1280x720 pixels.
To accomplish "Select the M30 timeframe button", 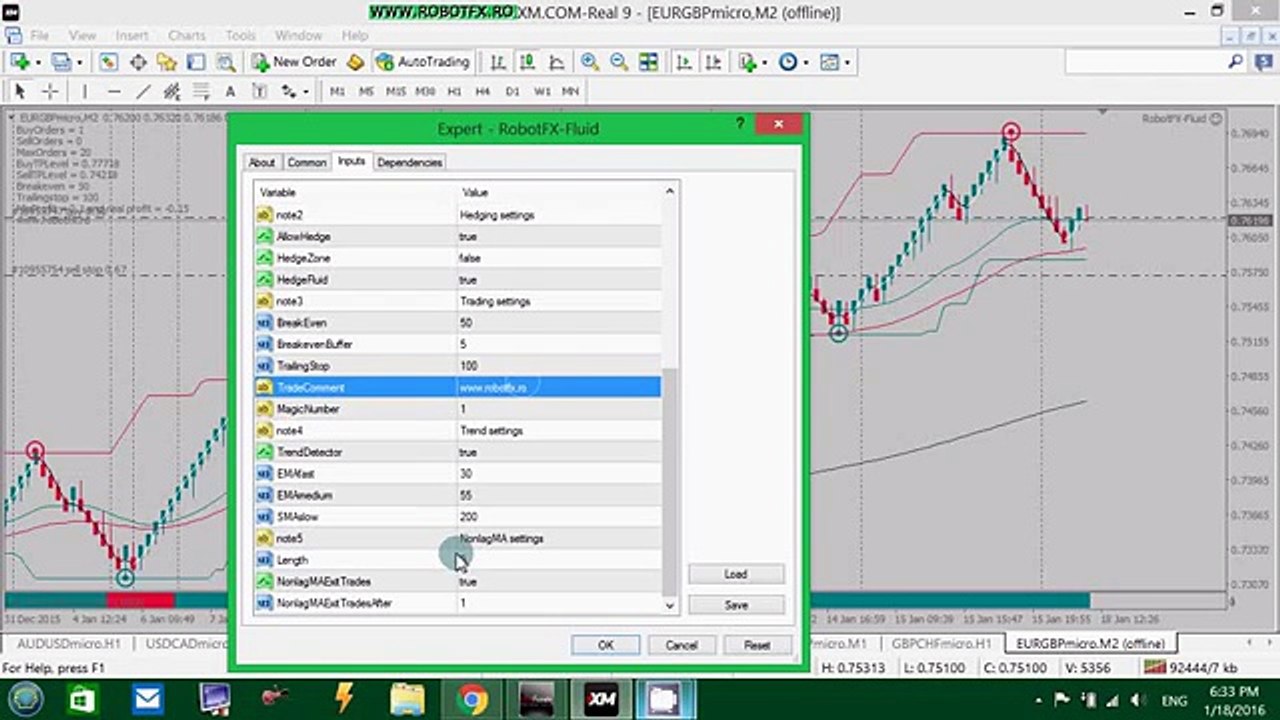I will pyautogui.click(x=425, y=91).
